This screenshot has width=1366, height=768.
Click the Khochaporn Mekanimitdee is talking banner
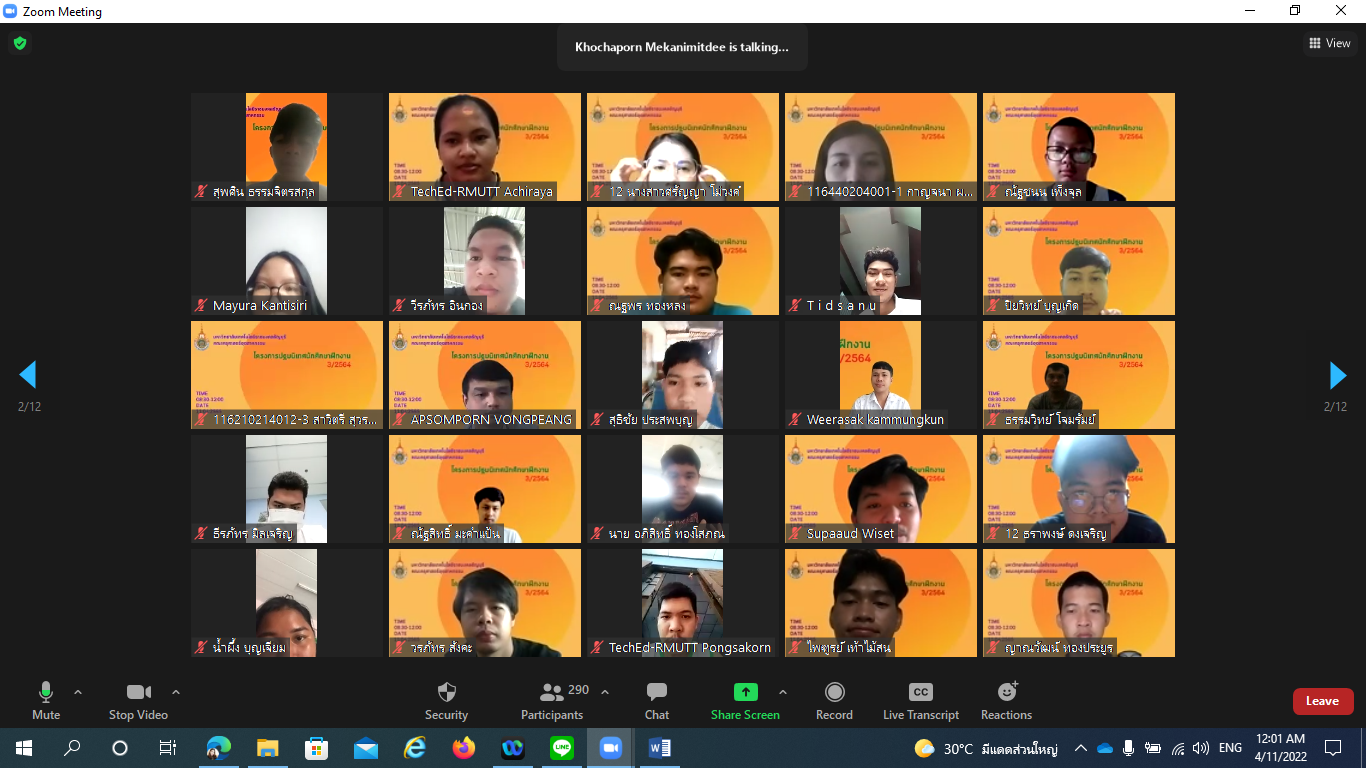682,47
